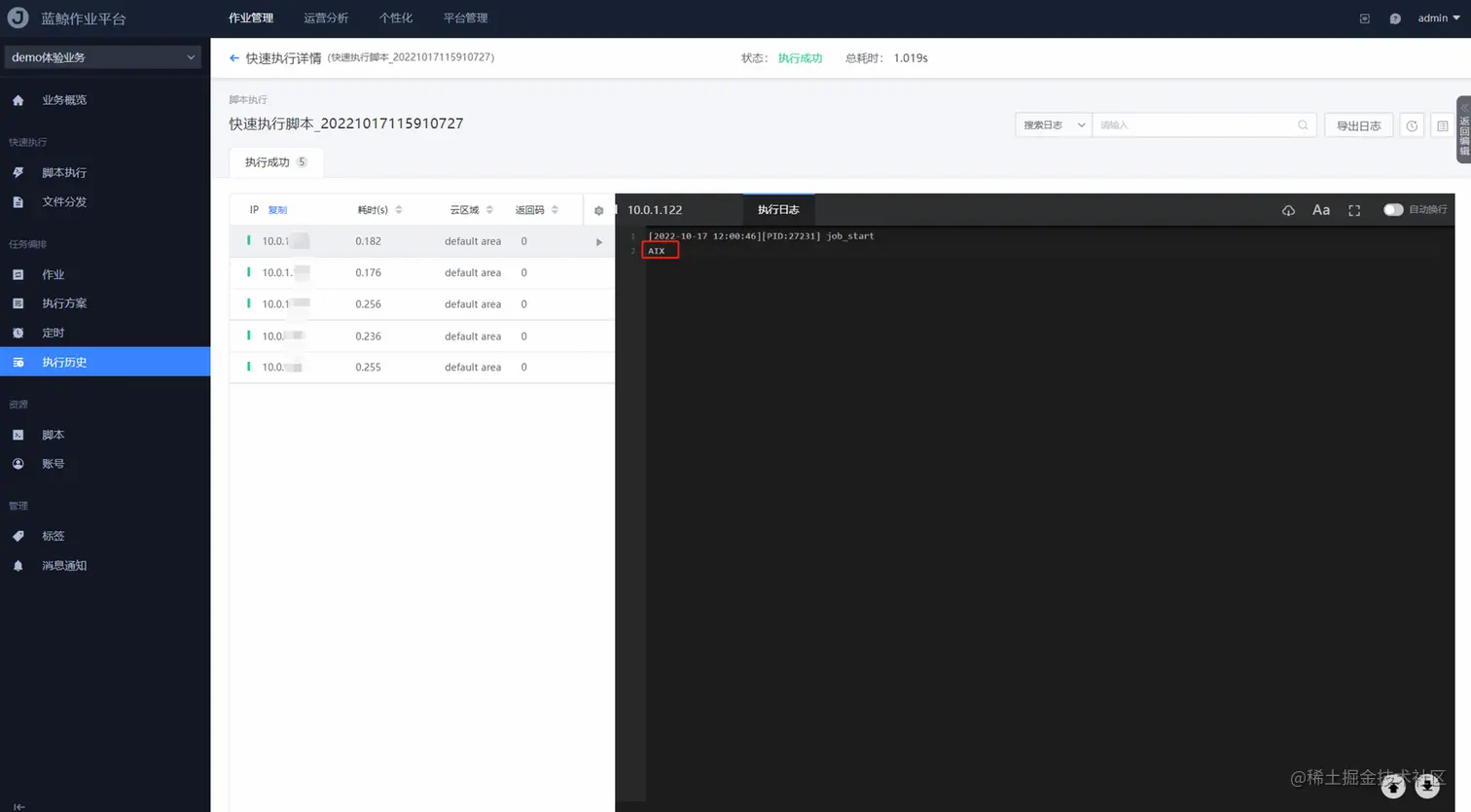This screenshot has width=1471, height=812.
Task: Click the job_start log line
Action: point(761,236)
